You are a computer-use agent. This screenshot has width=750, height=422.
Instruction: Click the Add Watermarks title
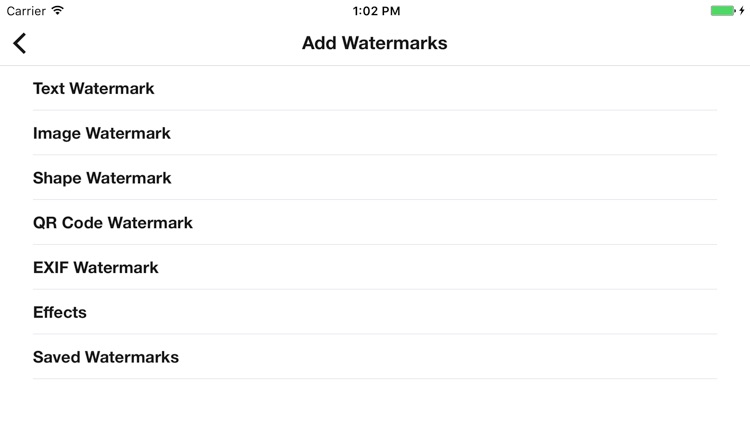(x=375, y=43)
